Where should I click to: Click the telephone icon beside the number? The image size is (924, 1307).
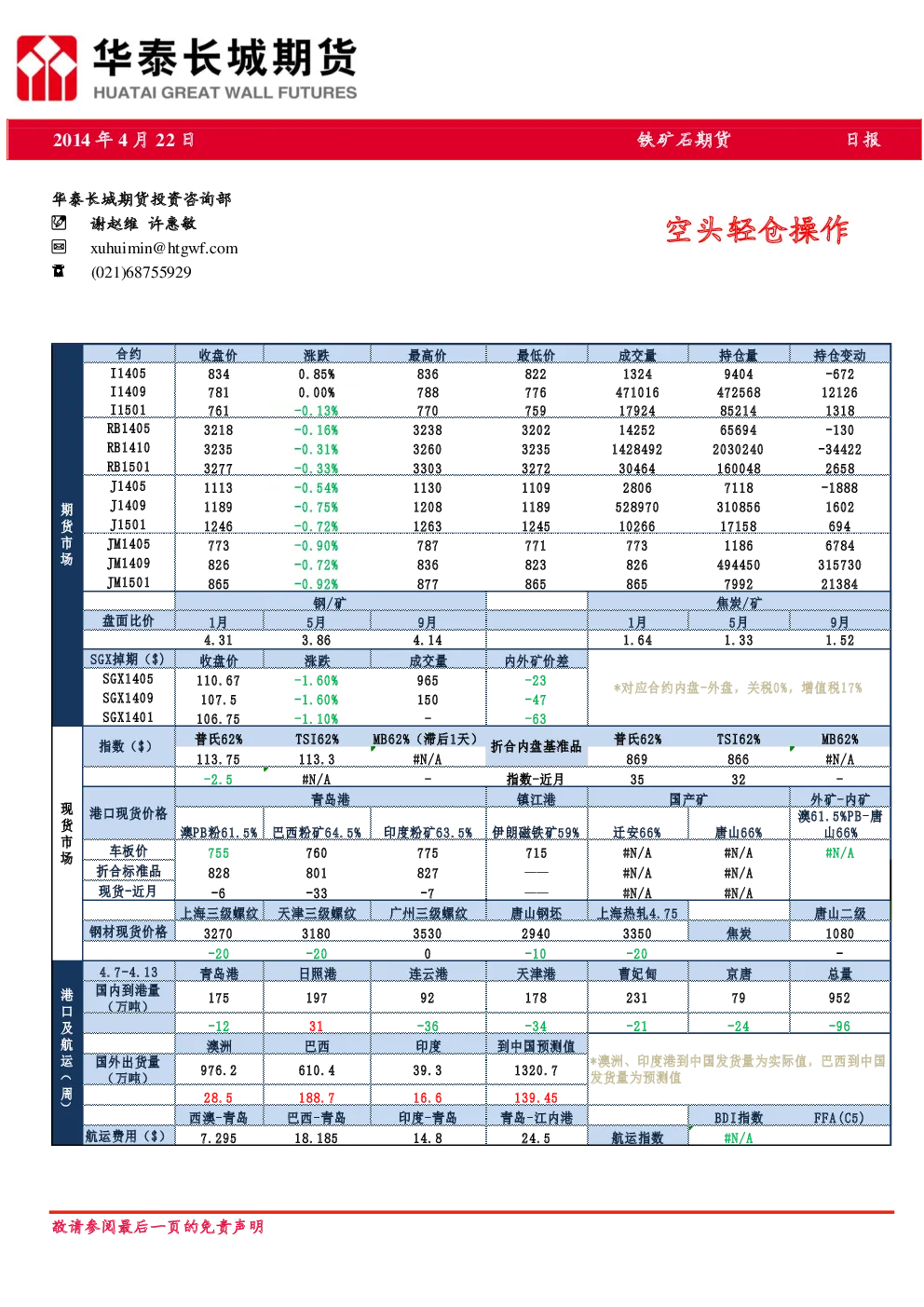pos(59,271)
